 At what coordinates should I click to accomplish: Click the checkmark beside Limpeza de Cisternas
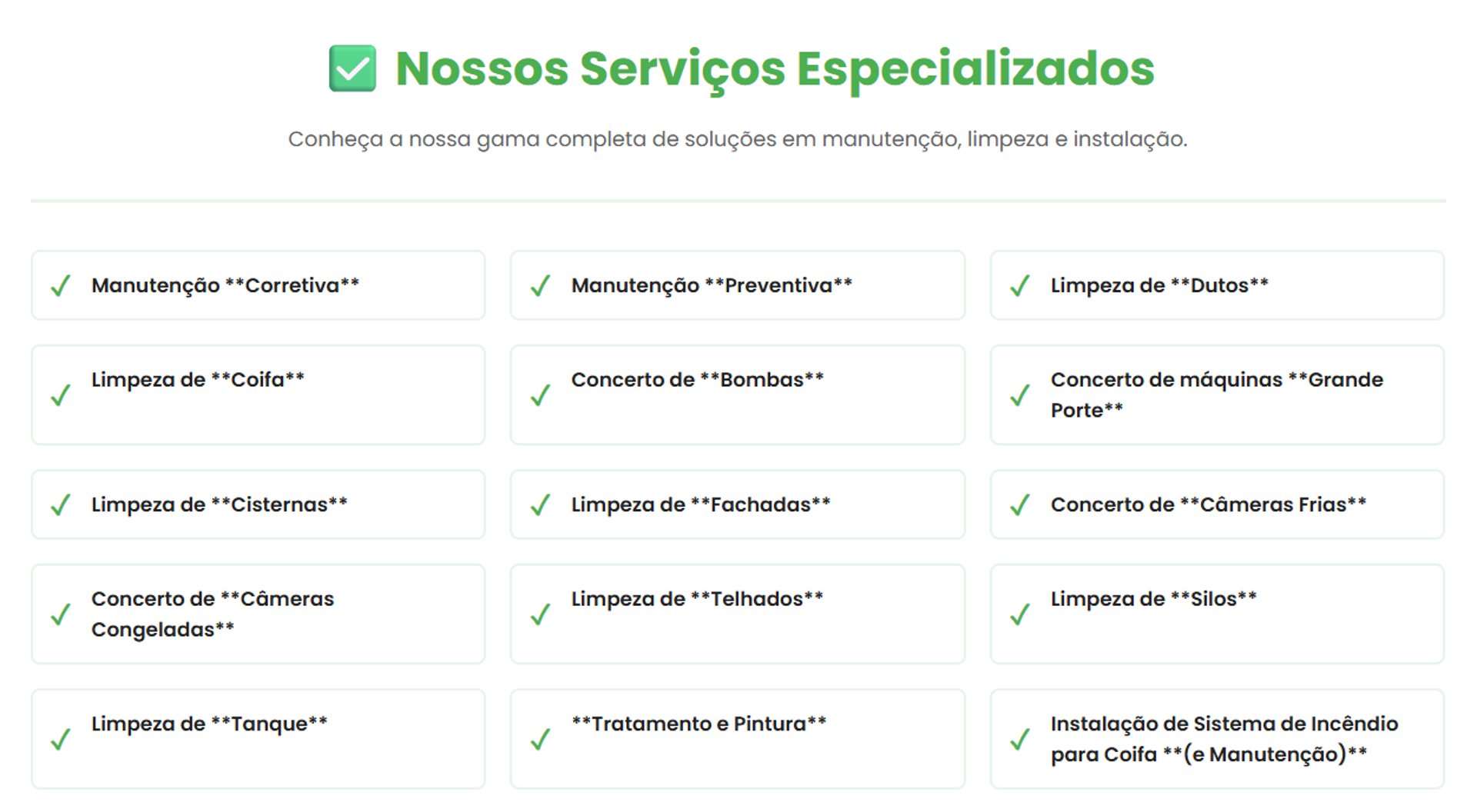click(x=61, y=505)
